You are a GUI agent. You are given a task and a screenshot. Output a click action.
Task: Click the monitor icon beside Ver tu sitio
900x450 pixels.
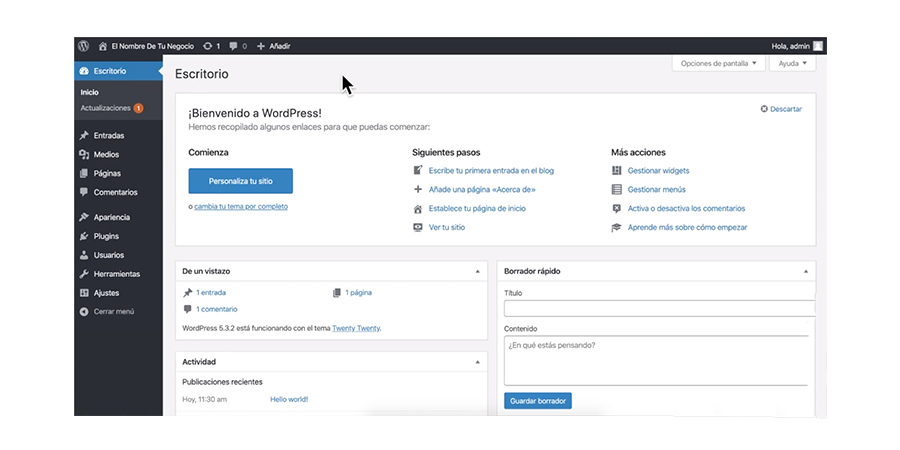tap(418, 227)
